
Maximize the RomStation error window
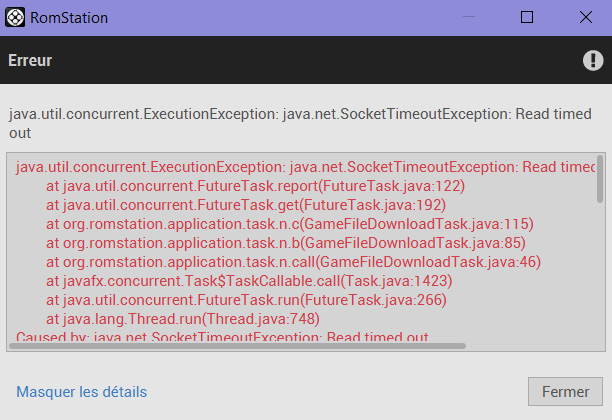[527, 17]
